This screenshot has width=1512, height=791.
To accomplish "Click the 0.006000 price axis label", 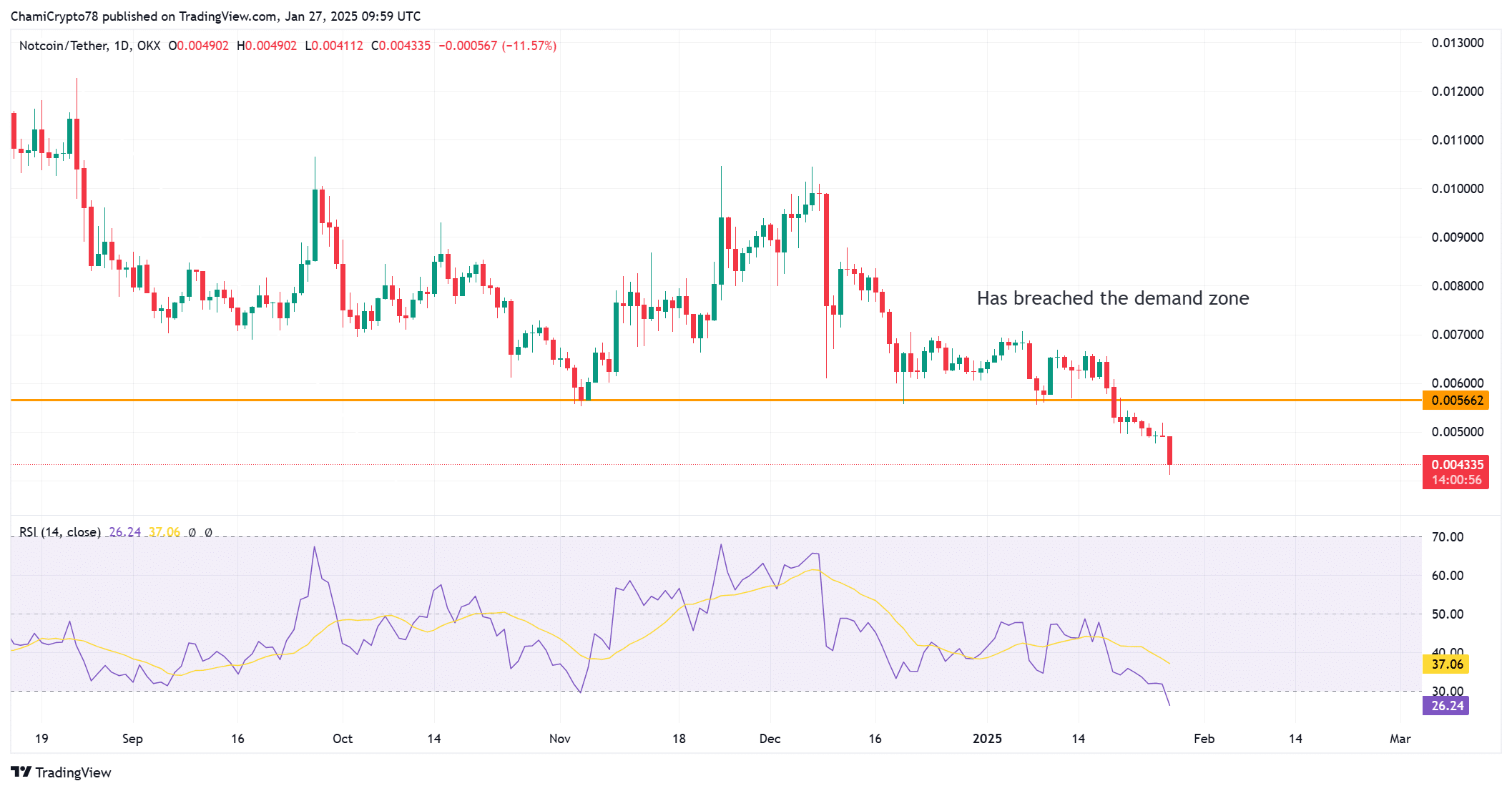I will [x=1458, y=383].
